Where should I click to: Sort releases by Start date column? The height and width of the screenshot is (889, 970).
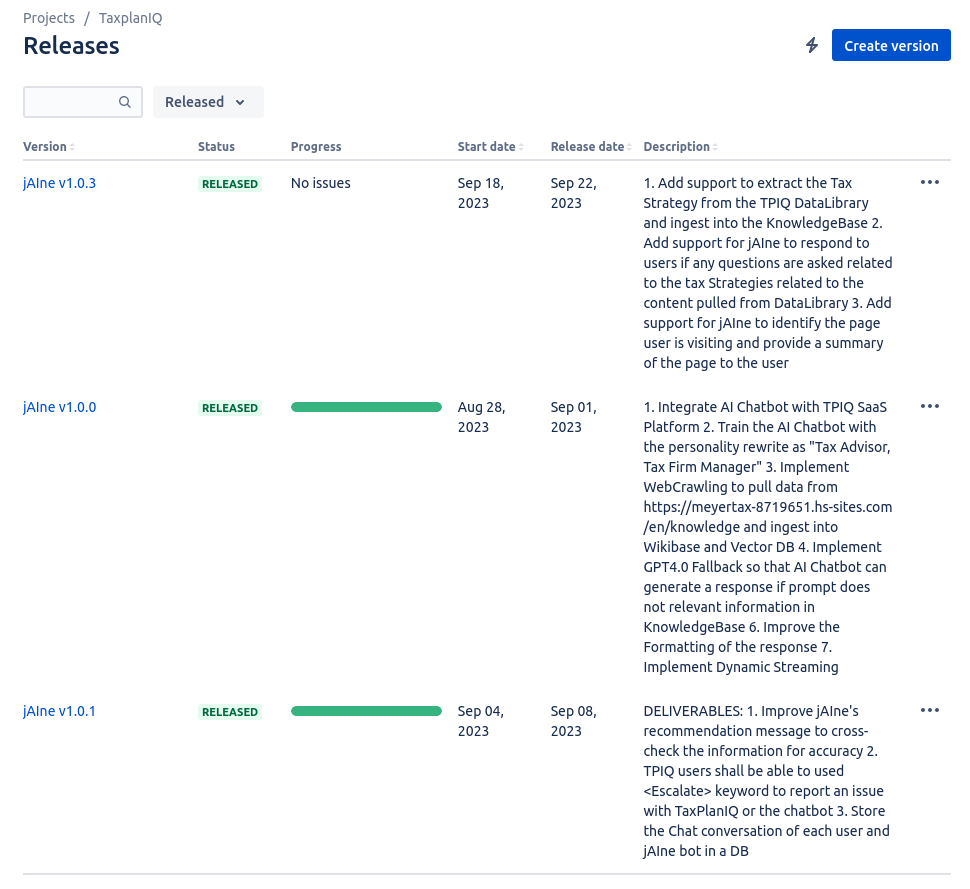[491, 147]
